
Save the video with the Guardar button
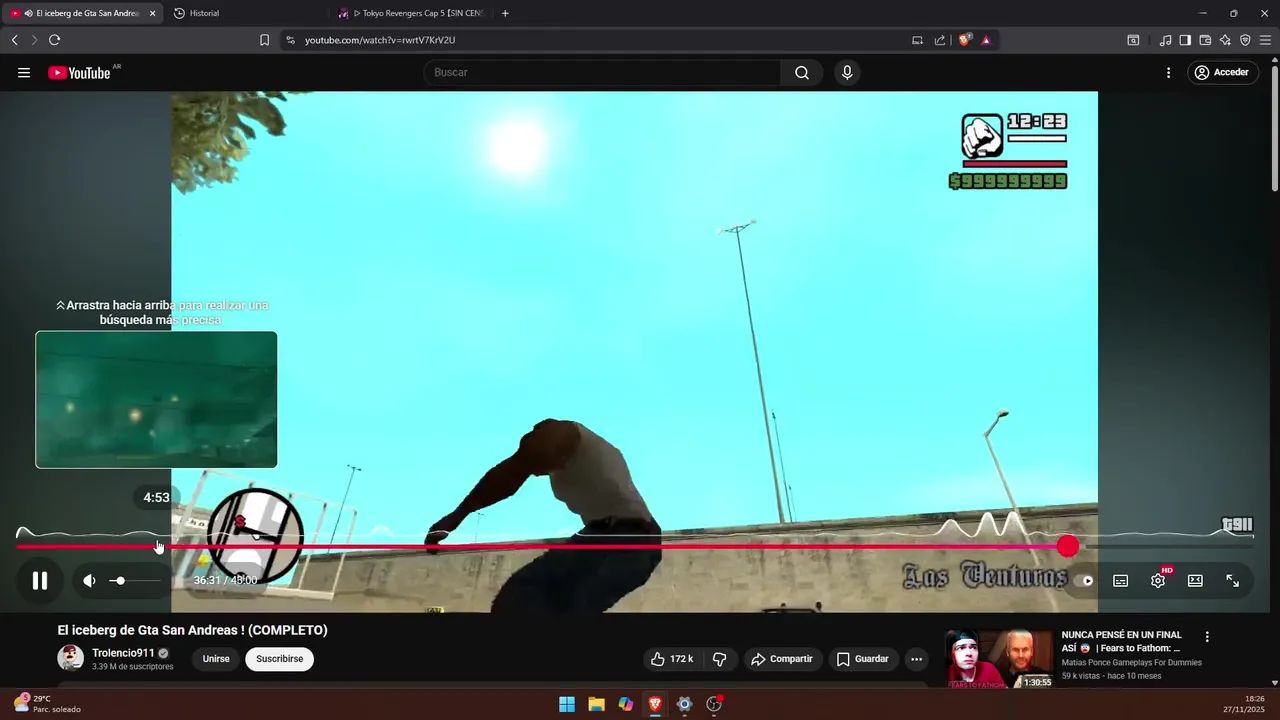pos(862,659)
